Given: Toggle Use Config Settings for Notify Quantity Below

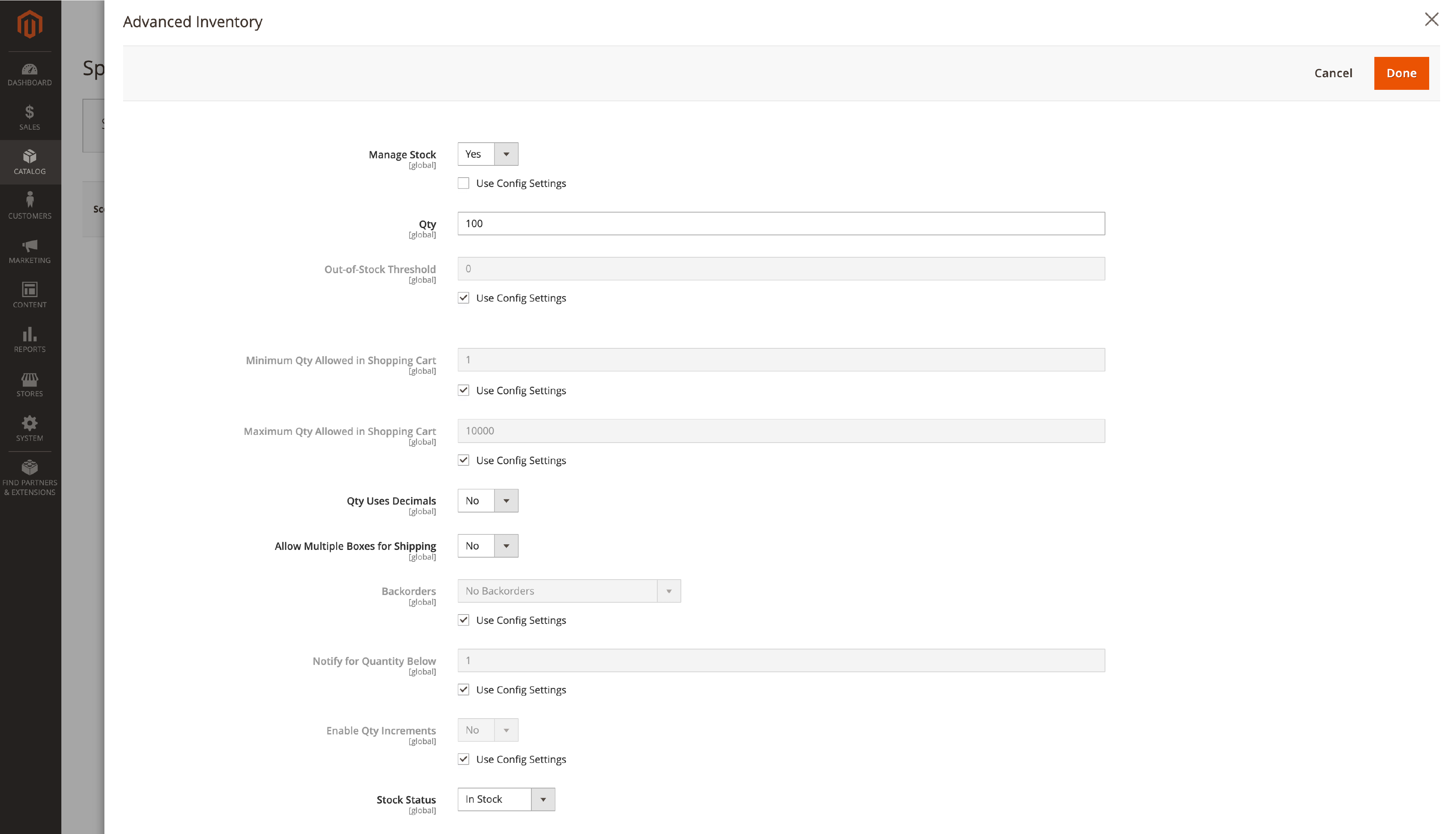Looking at the screenshot, I should [x=463, y=689].
